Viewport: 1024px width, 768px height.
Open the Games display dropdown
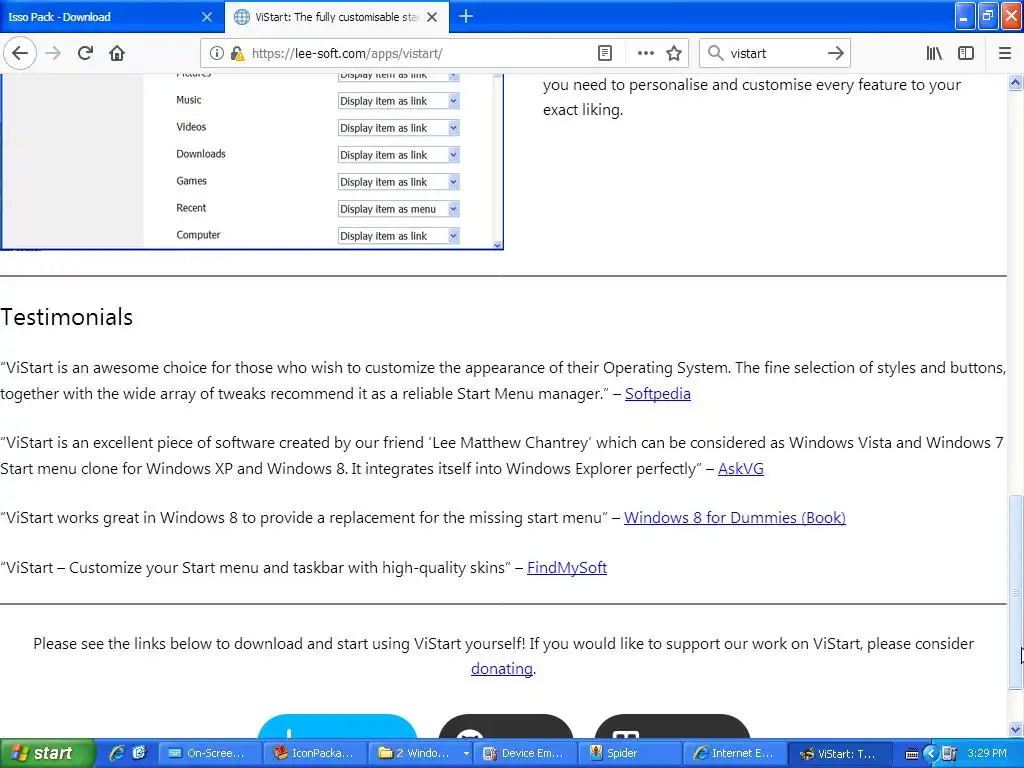(398, 182)
